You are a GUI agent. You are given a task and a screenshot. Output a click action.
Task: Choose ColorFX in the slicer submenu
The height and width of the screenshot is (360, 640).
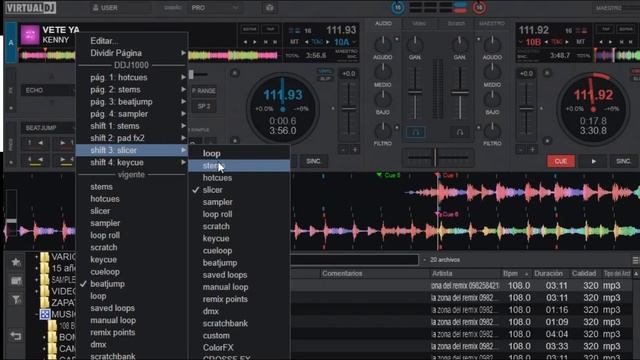(239, 348)
